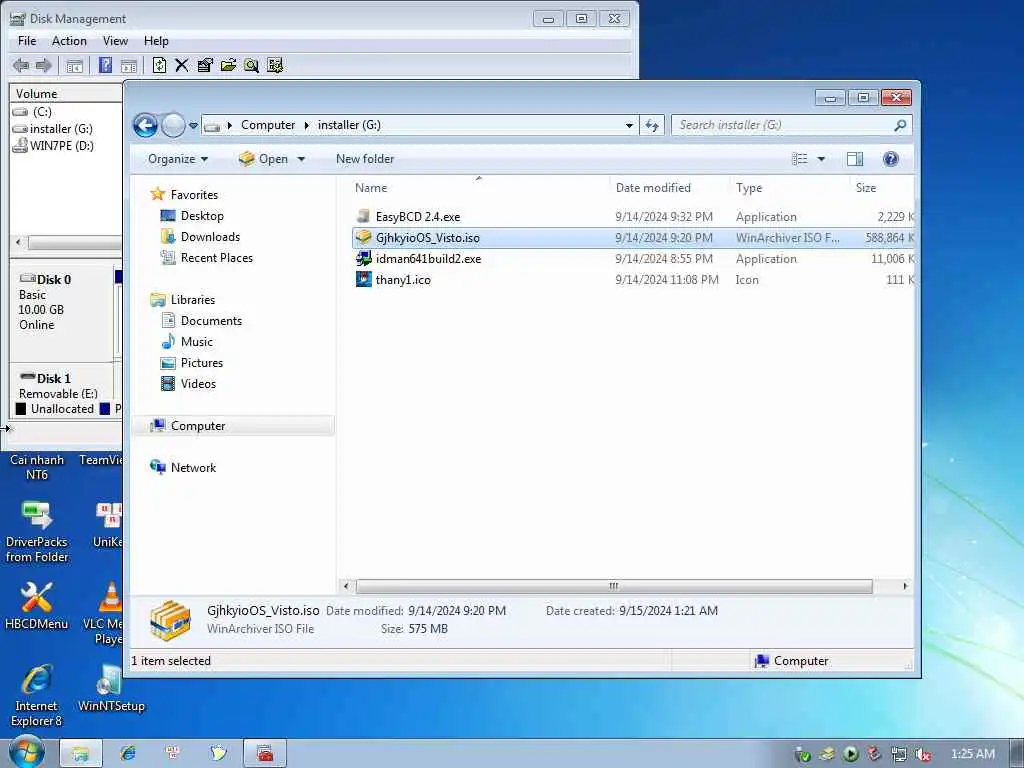
Task: Sort by the Type column header
Action: (x=749, y=188)
